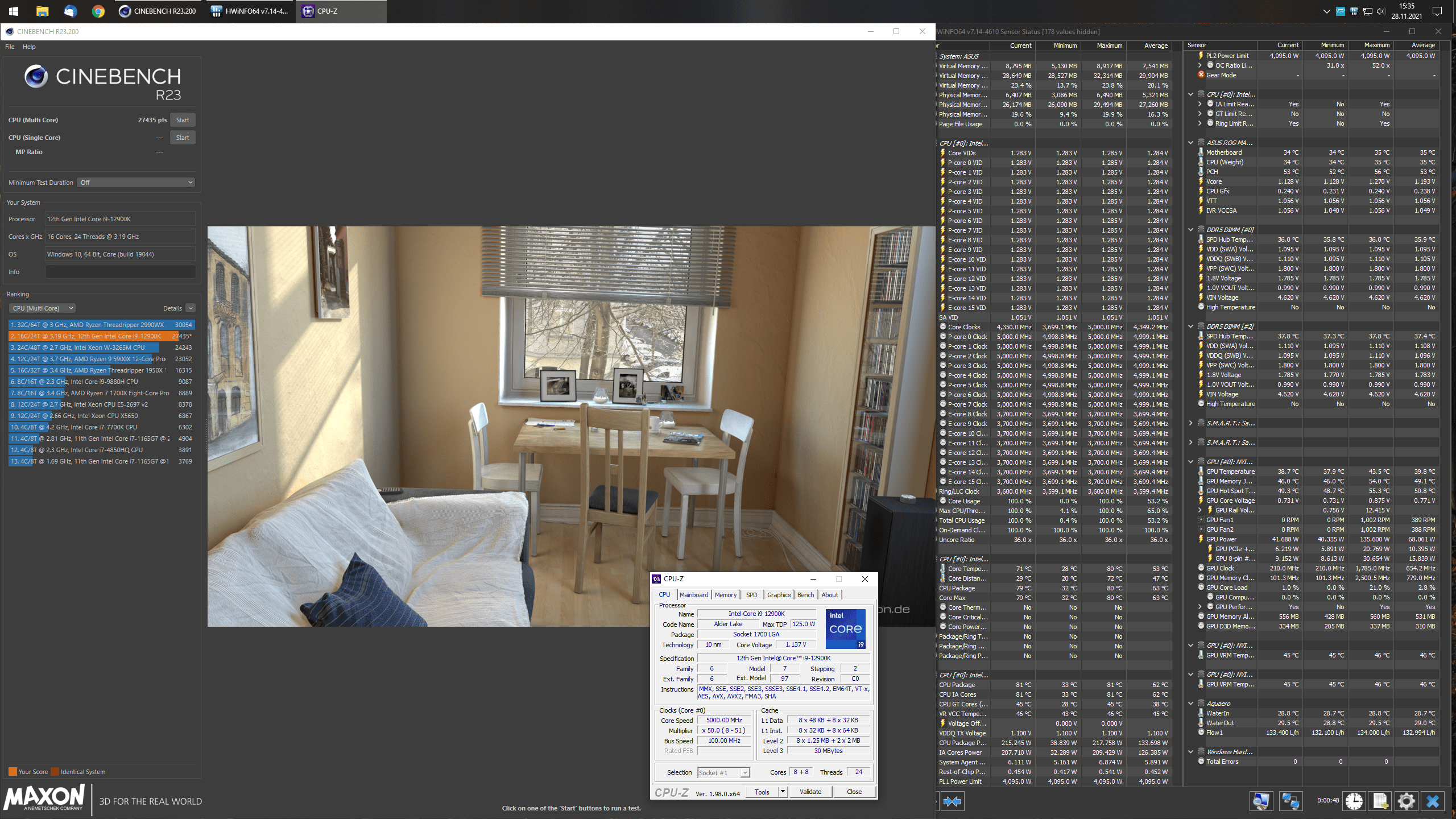The width and height of the screenshot is (1456, 819).
Task: Open the HWiNFO monitor with magnifier icon
Action: click(1261, 801)
